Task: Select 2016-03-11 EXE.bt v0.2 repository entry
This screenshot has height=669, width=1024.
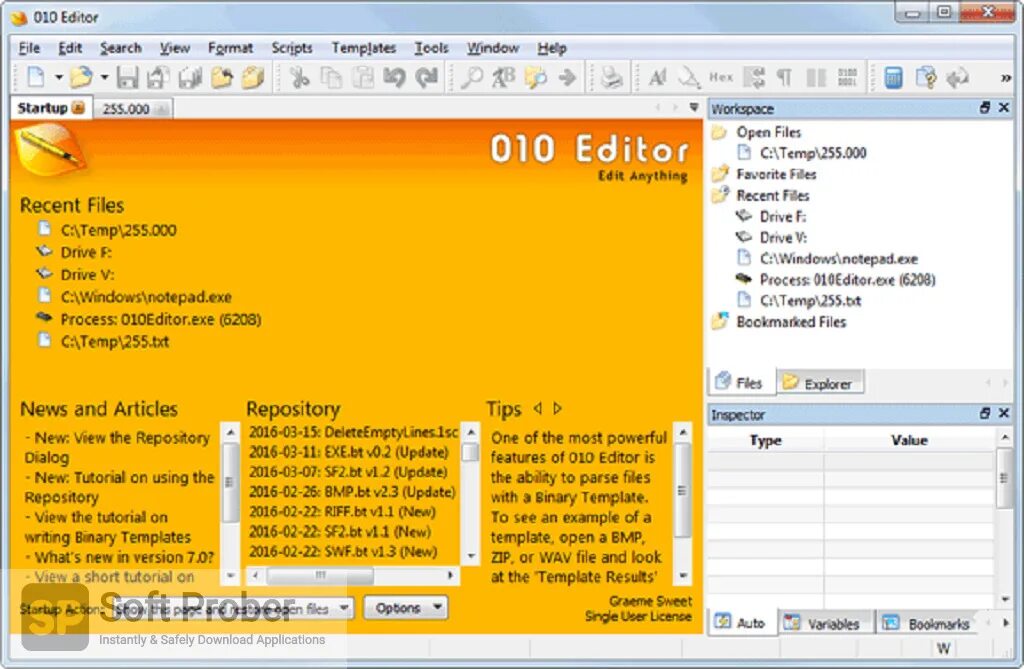Action: (349, 452)
